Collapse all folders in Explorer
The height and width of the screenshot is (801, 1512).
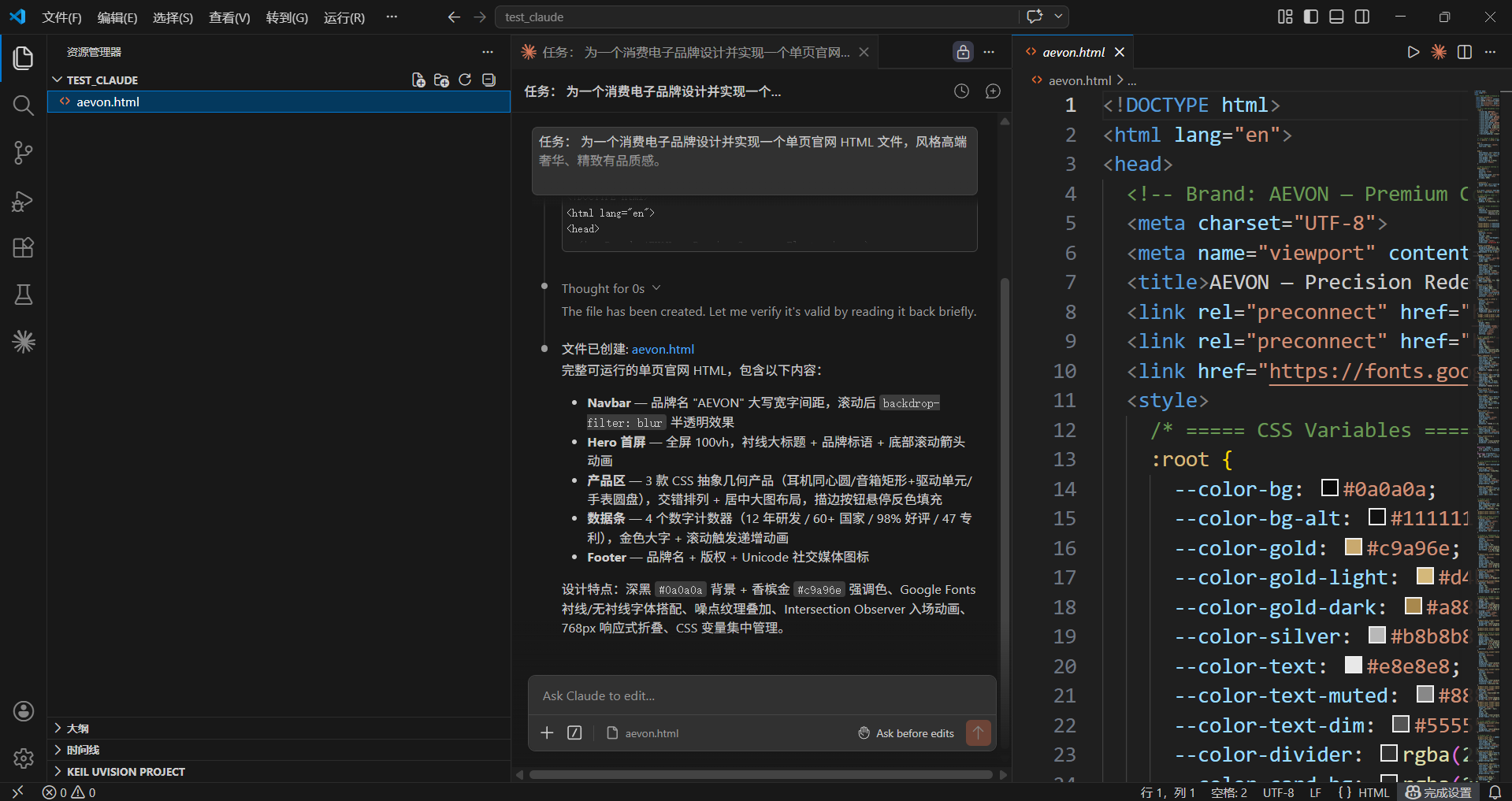pyautogui.click(x=488, y=80)
